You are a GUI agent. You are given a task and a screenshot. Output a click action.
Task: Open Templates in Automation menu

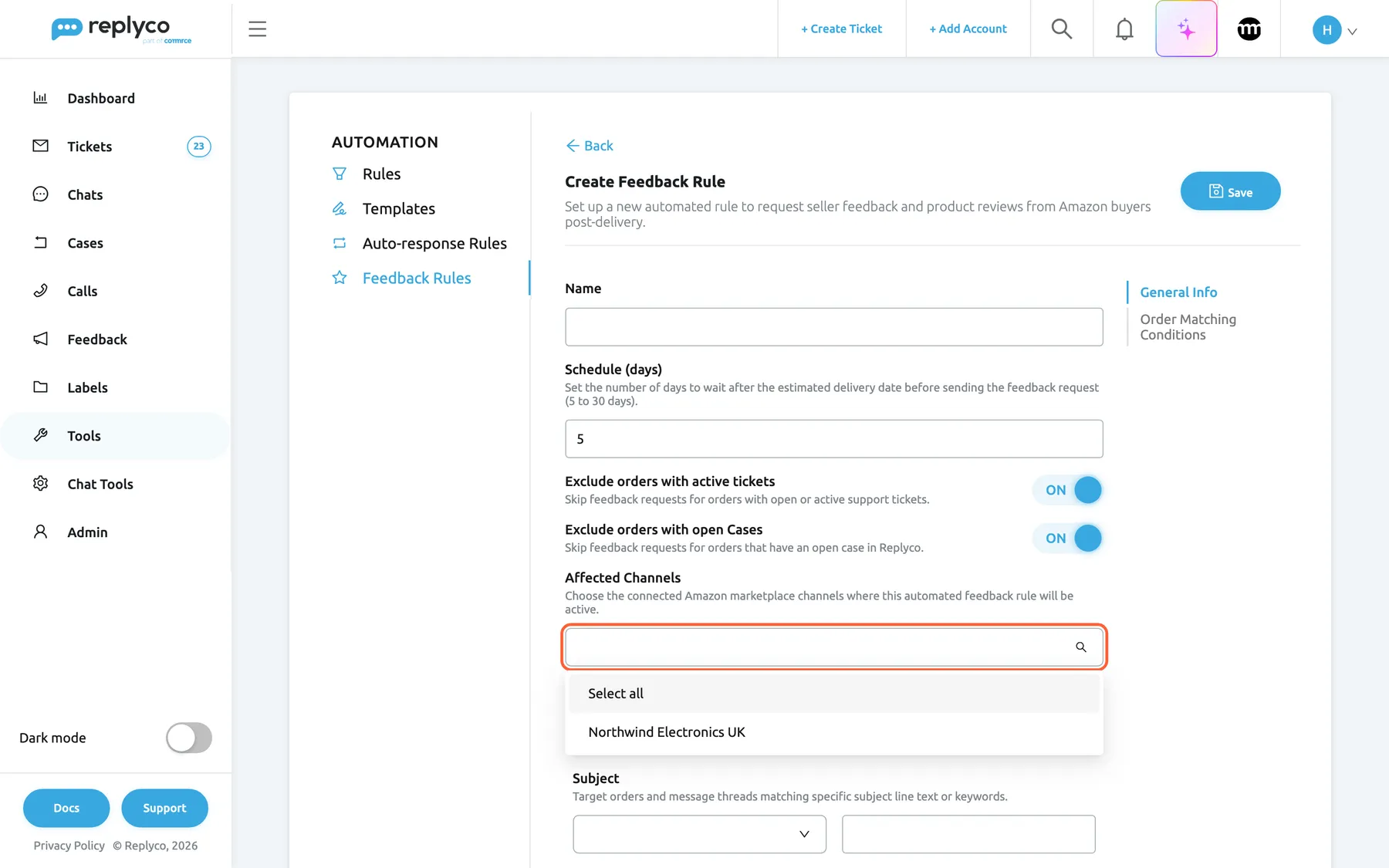[398, 208]
